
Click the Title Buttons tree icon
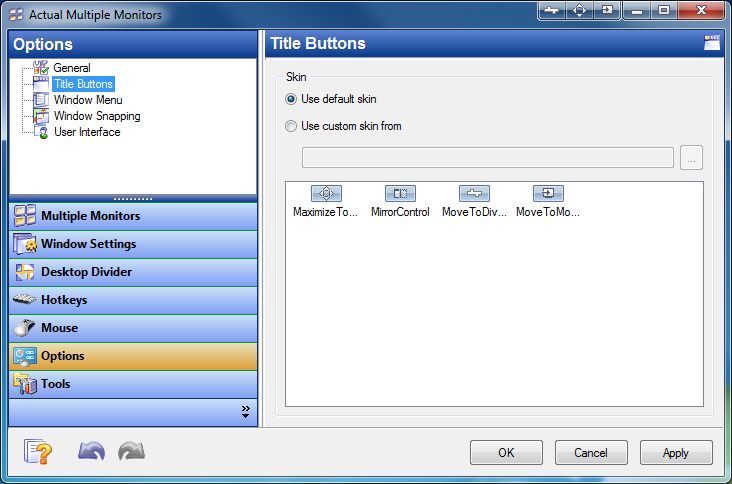41,84
